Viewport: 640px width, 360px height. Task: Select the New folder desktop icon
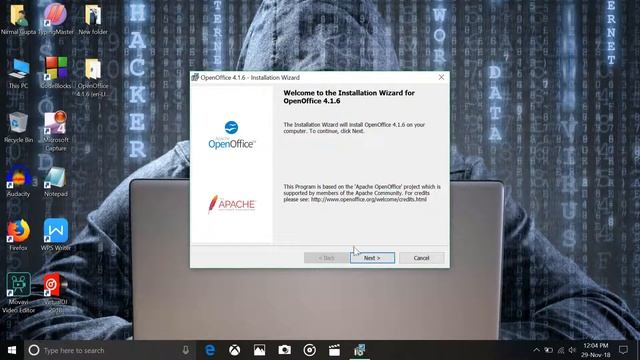(x=93, y=20)
